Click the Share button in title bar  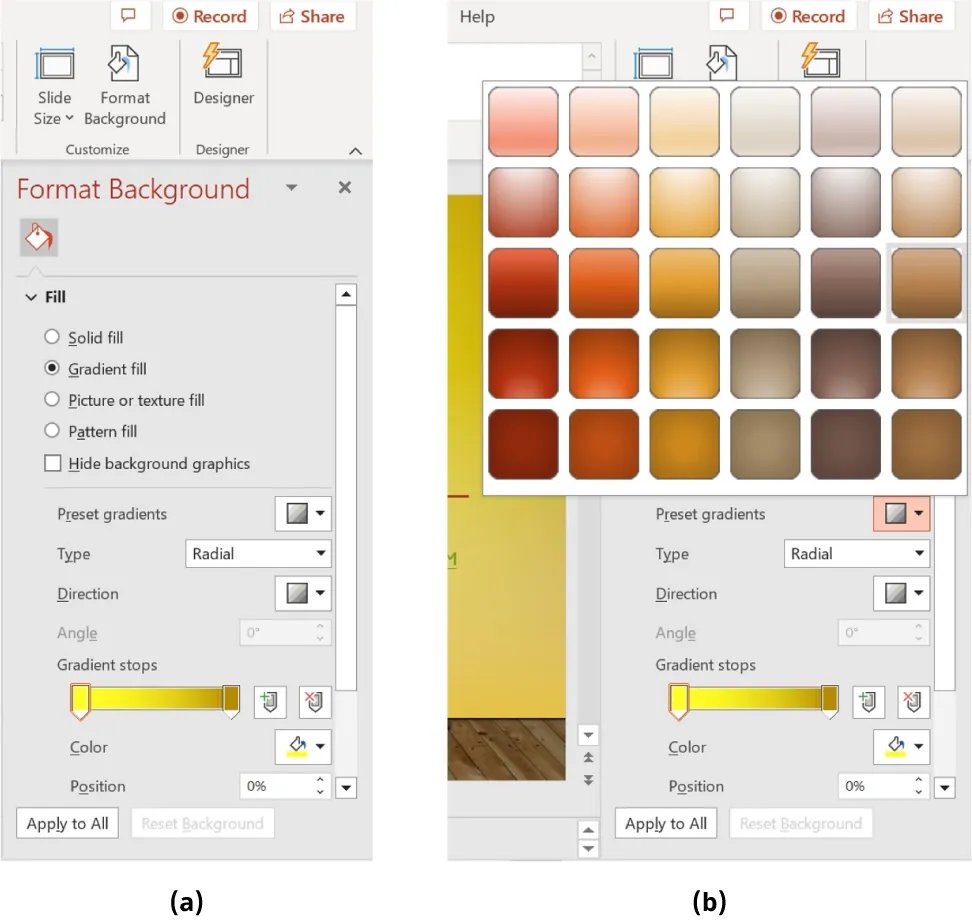[312, 16]
